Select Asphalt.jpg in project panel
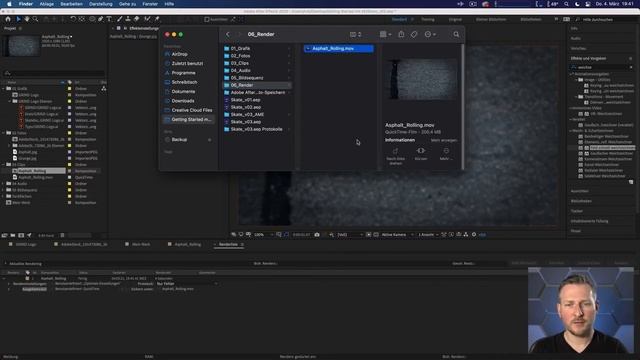640x360 pixels. tap(27, 152)
